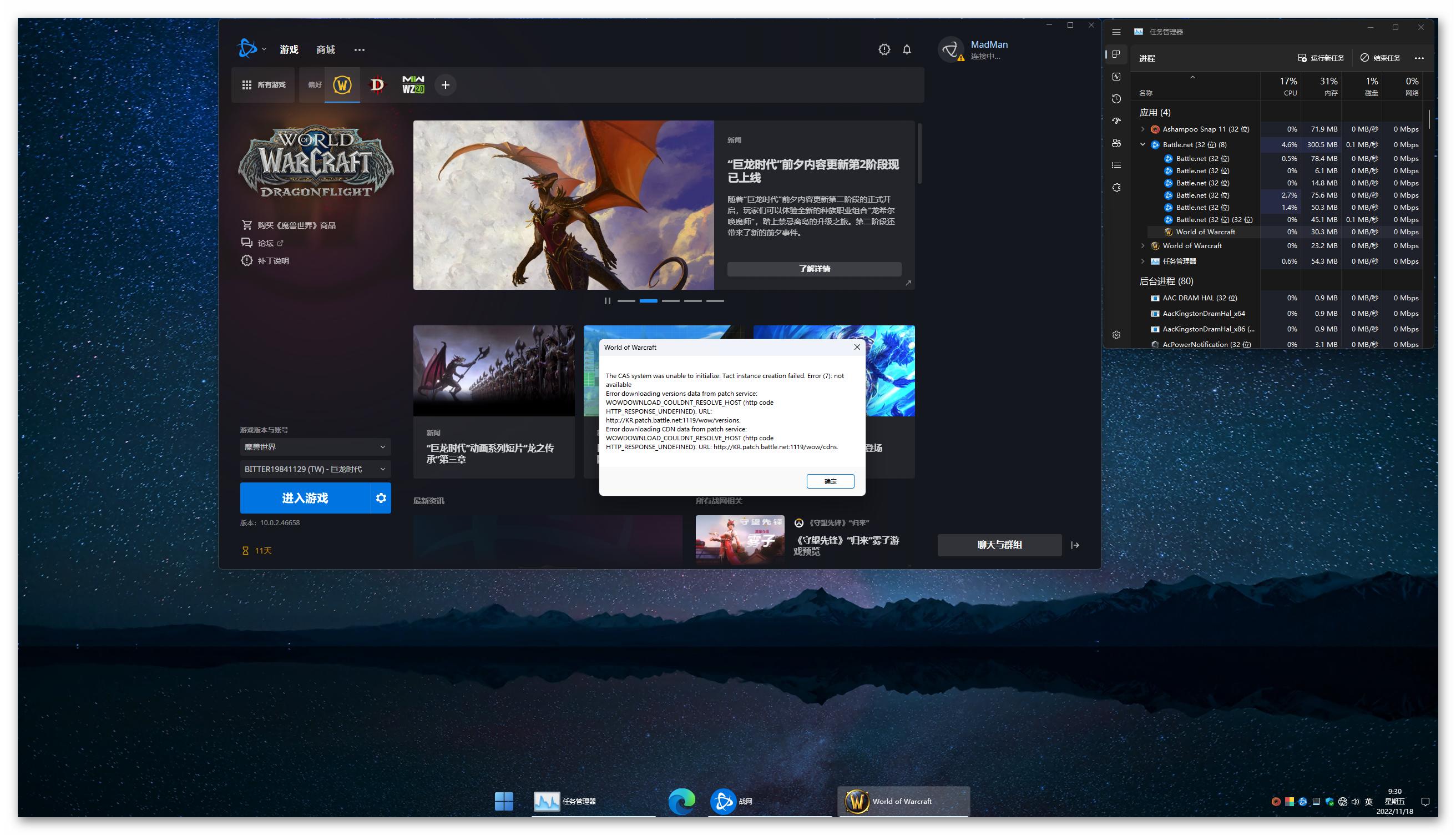Open the Warzone 2.0 game tab
The height and width of the screenshot is (835, 1456).
click(413, 85)
